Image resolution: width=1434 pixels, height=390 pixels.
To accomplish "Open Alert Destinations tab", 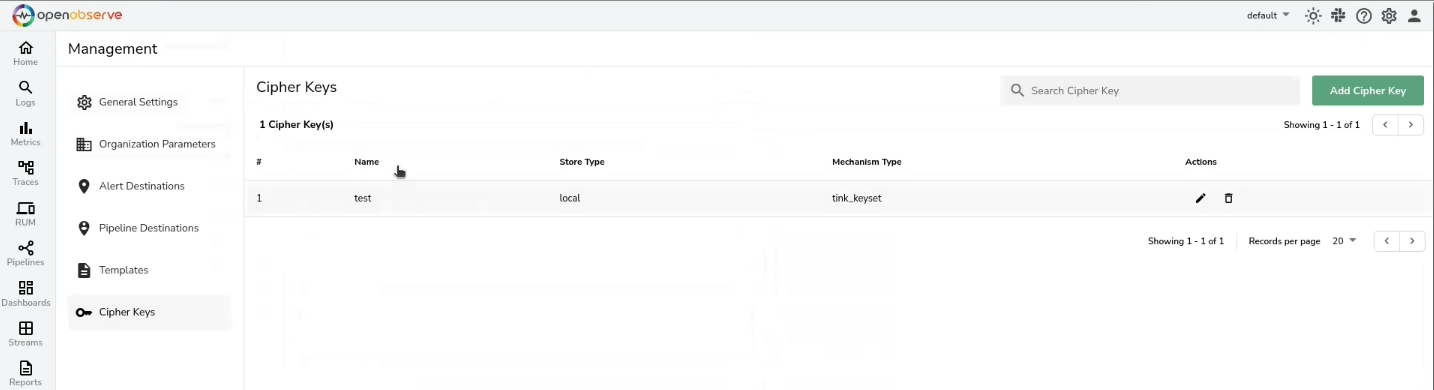I will pyautogui.click(x=149, y=186).
